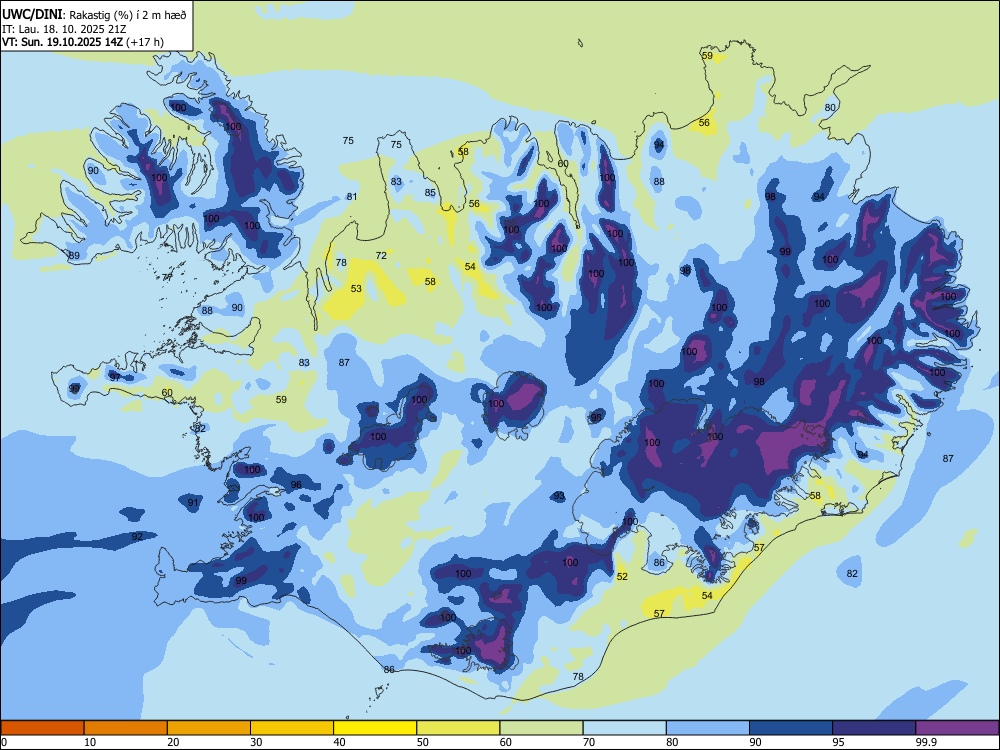Pick the 60–70 pale green legend swatch

(541, 728)
